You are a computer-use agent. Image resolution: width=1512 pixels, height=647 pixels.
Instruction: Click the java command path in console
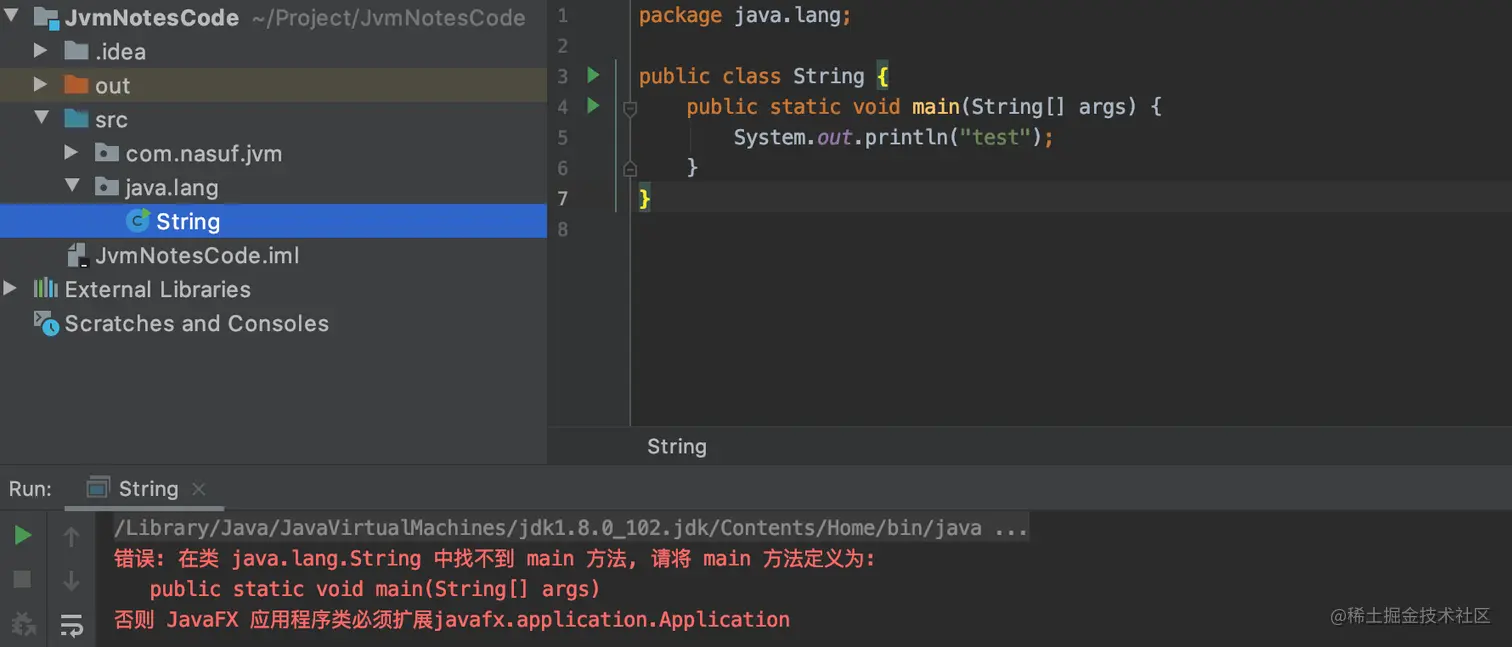[x=571, y=528]
